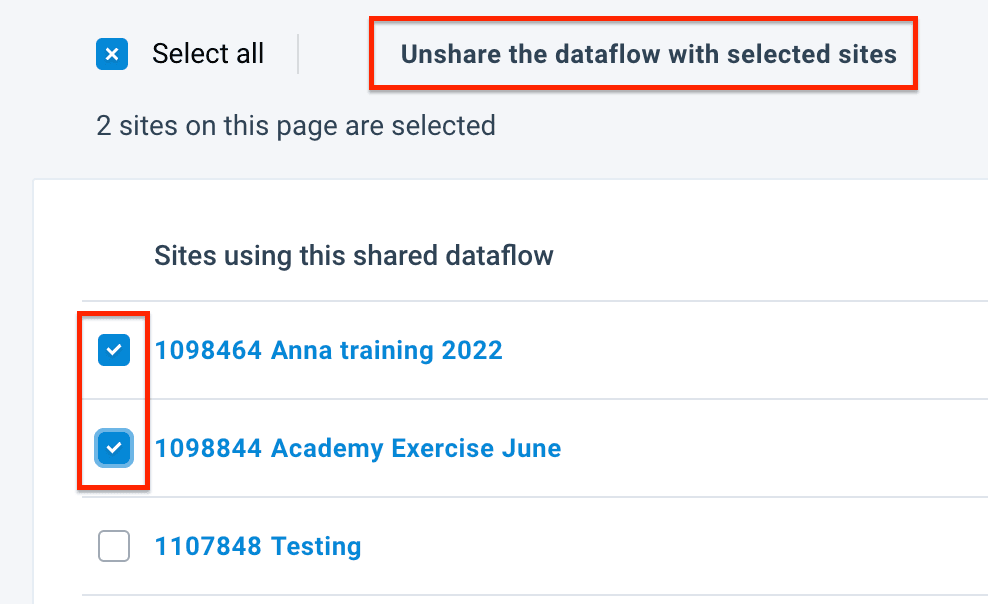The width and height of the screenshot is (988, 604).
Task: Deselect the Academy Exercise June checkbox
Action: [x=114, y=448]
